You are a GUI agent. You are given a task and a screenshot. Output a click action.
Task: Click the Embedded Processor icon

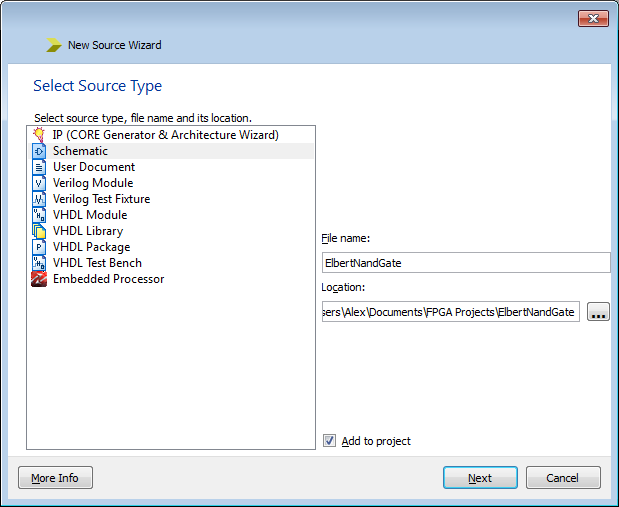(40, 279)
